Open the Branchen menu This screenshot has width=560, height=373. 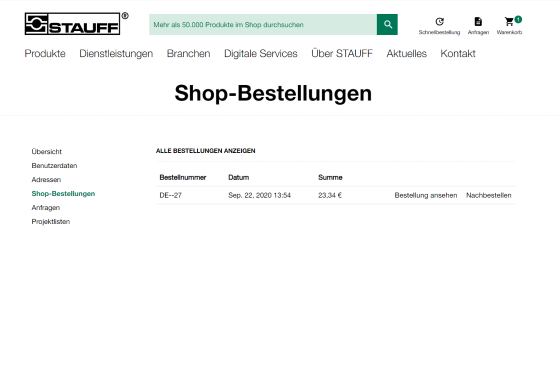189,54
